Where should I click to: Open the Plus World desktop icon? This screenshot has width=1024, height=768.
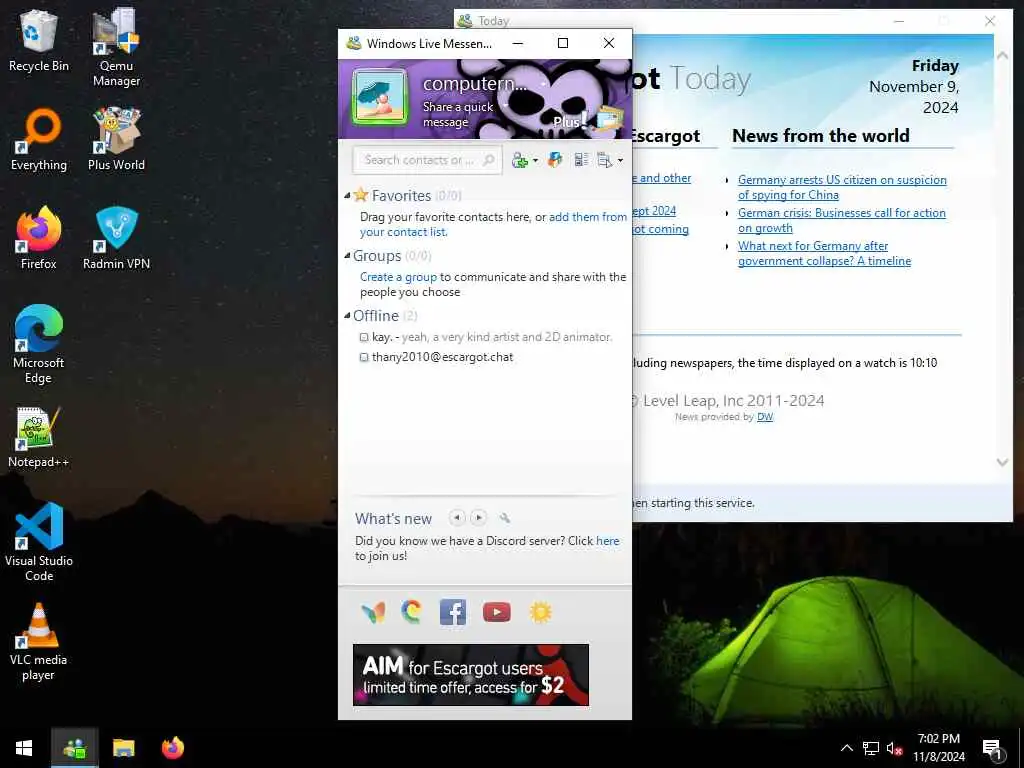pos(116,139)
